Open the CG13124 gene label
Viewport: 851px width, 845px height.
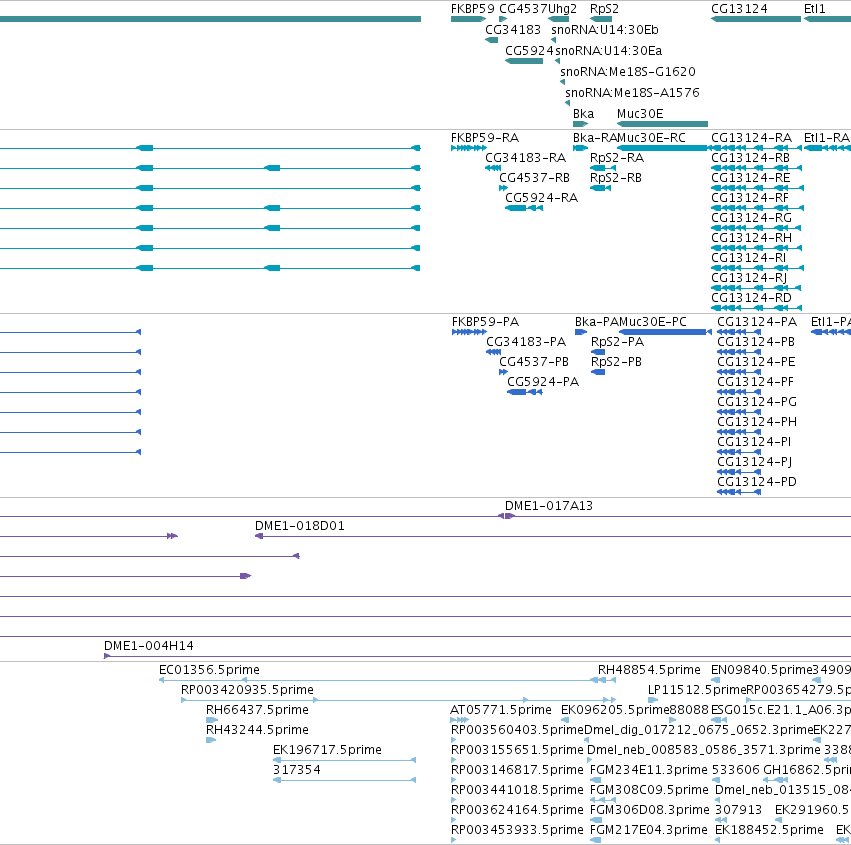[739, 9]
